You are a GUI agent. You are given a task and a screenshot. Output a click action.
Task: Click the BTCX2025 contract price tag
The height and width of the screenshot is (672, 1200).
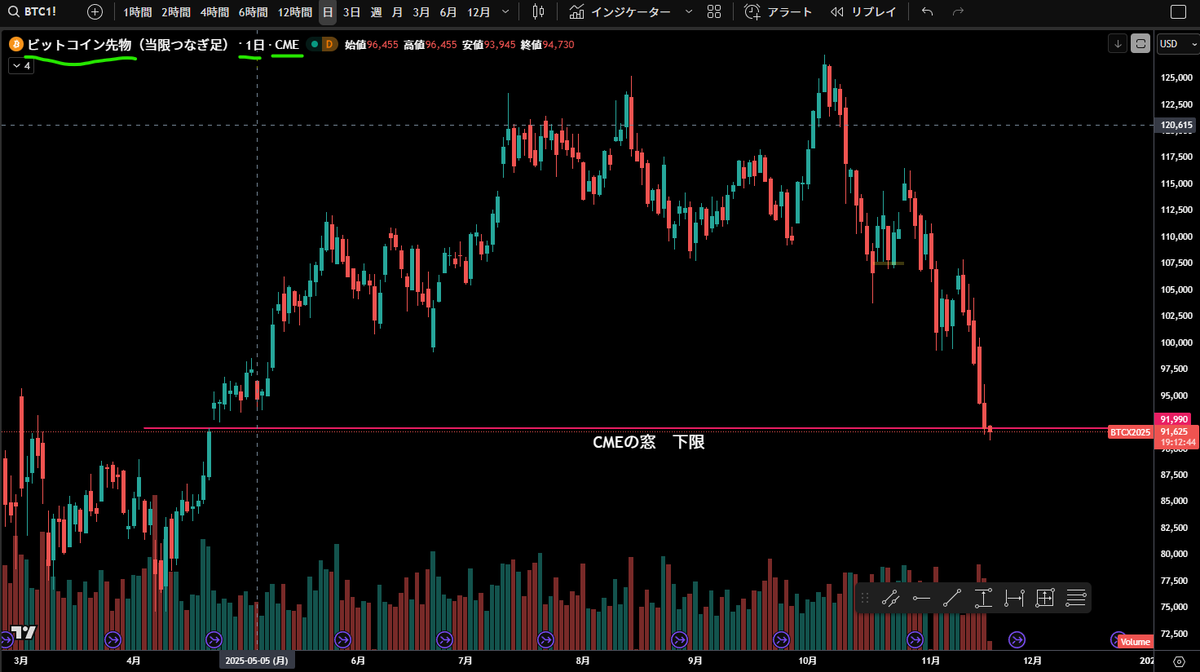pos(1129,432)
